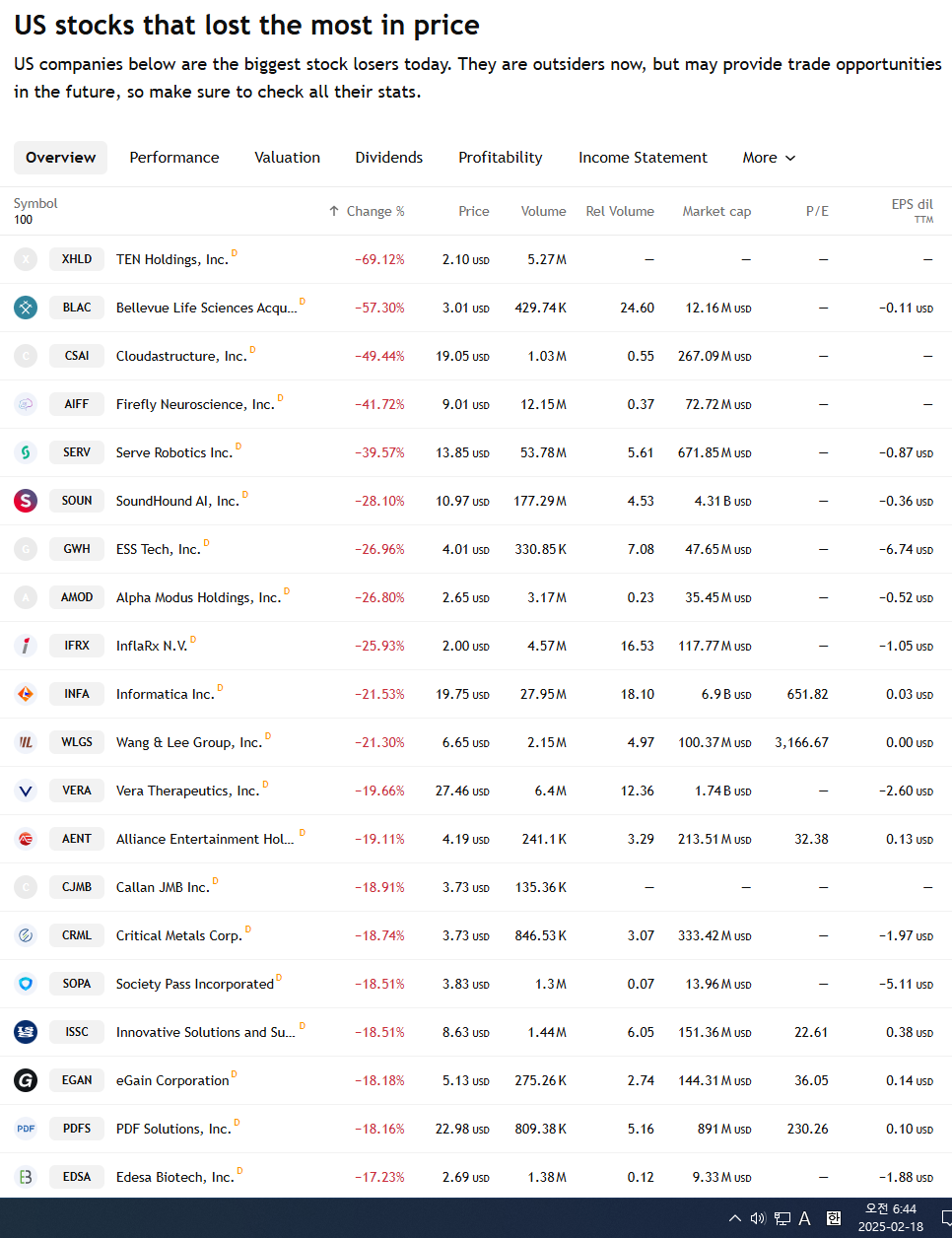Switch to the Valuation tab
The height and width of the screenshot is (1238, 952).
click(287, 158)
